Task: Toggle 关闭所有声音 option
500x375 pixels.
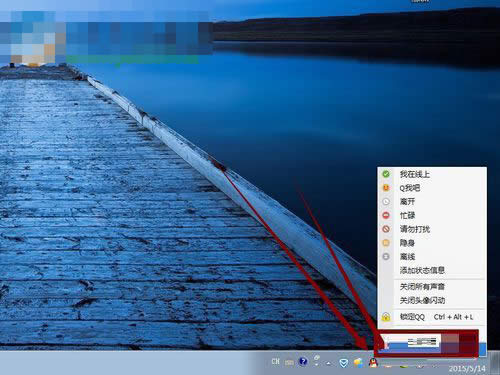Action: click(x=431, y=287)
